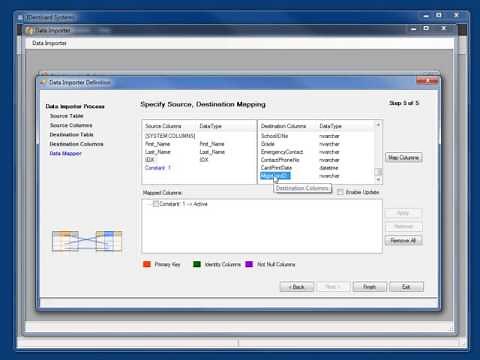Select Source Table step in process list
The height and width of the screenshot is (360, 480).
(x=66, y=116)
